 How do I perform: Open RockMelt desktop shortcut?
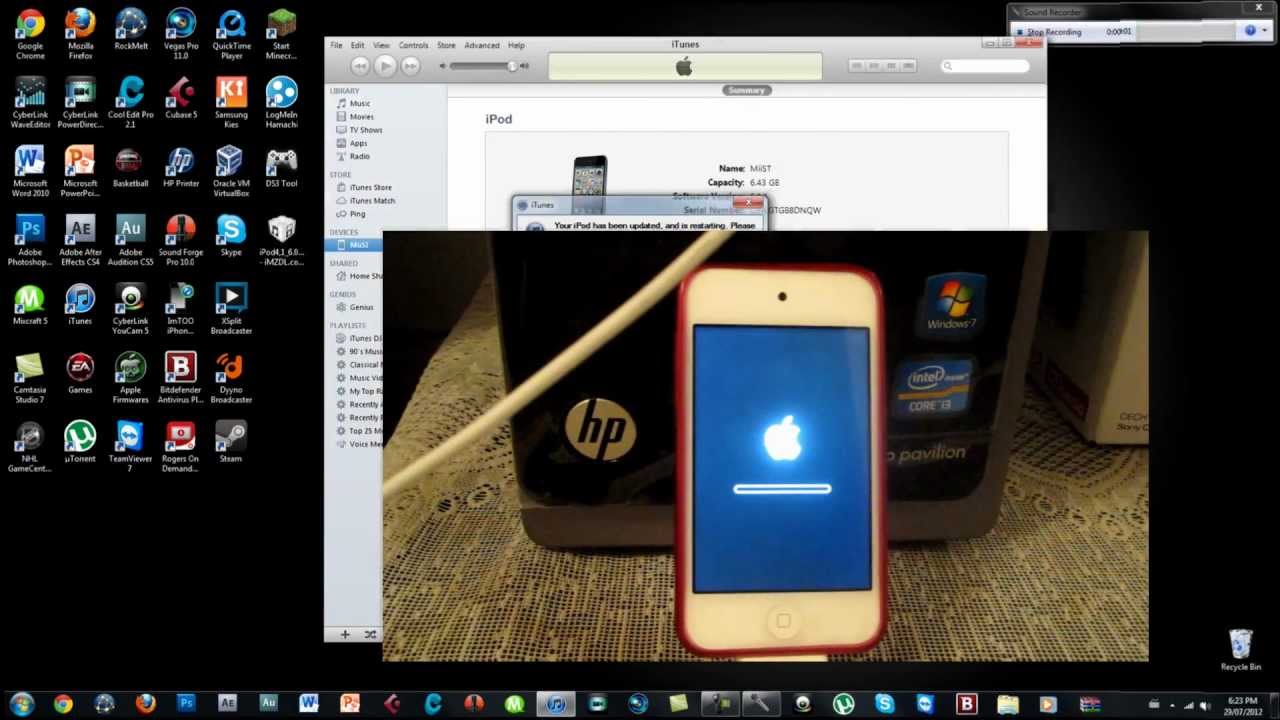[x=131, y=28]
